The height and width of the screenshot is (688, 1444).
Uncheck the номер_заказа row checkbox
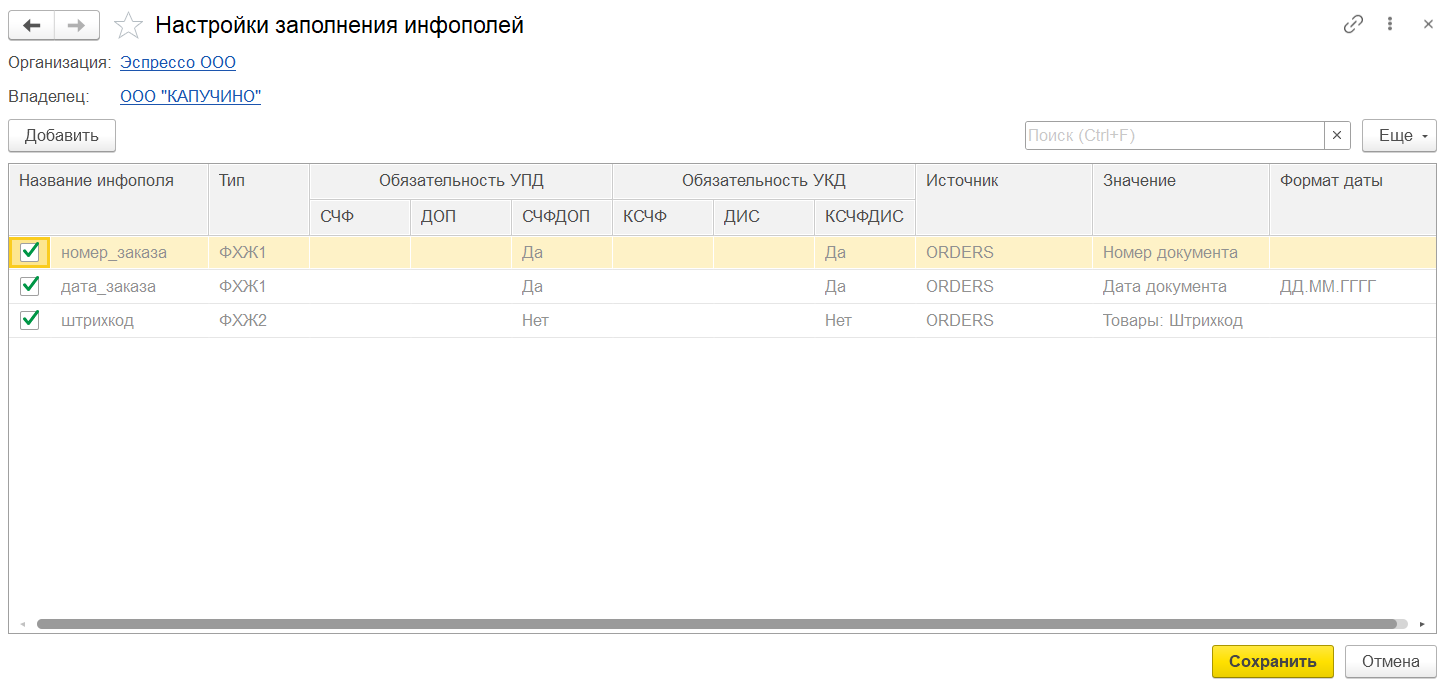(x=30, y=252)
